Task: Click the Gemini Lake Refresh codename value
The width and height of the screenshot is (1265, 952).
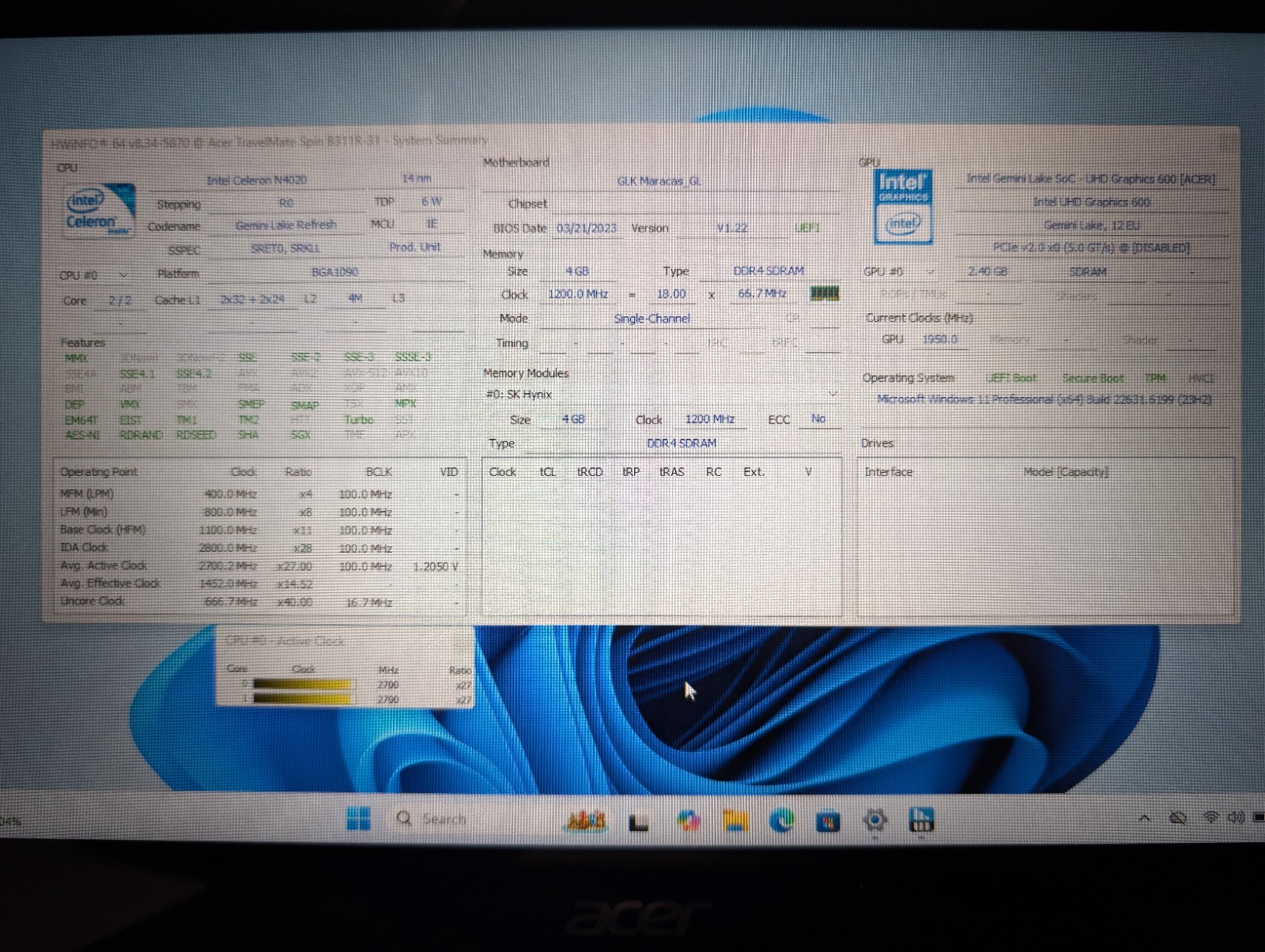Action: 285,225
